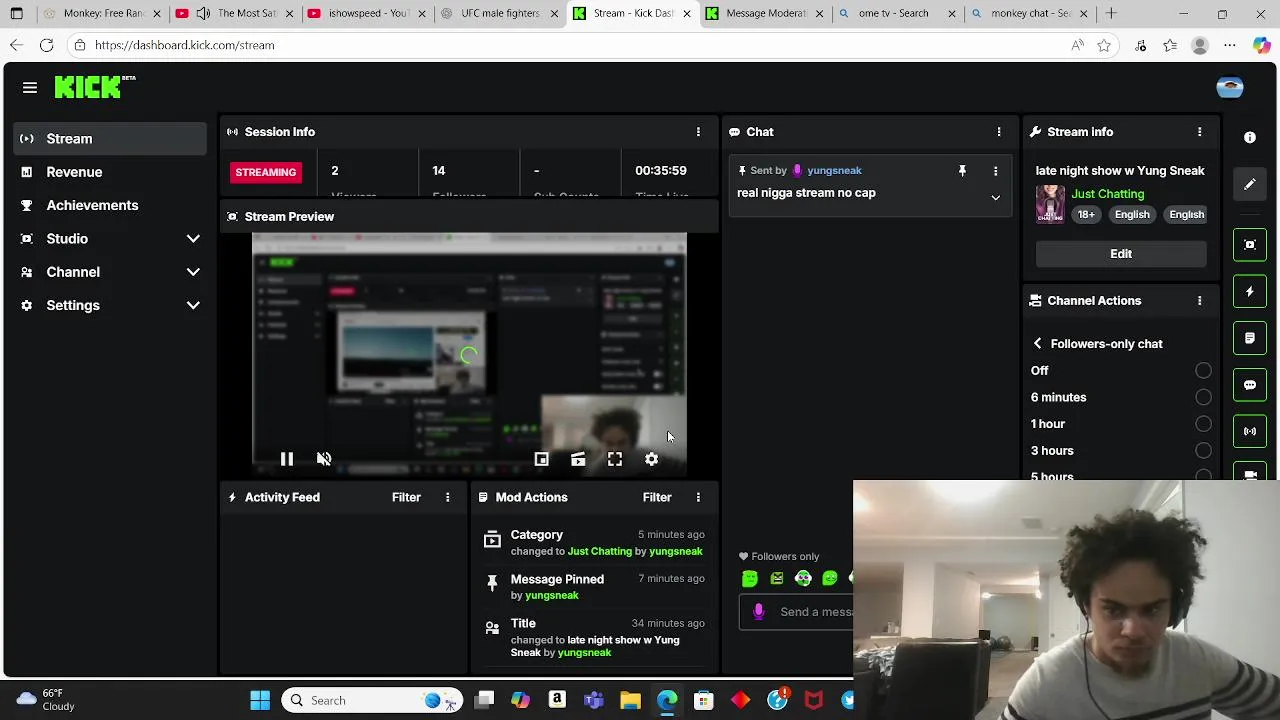Unpin the pinned chat message with pin icon
Screen dimensions: 1280x720
[x=962, y=171]
